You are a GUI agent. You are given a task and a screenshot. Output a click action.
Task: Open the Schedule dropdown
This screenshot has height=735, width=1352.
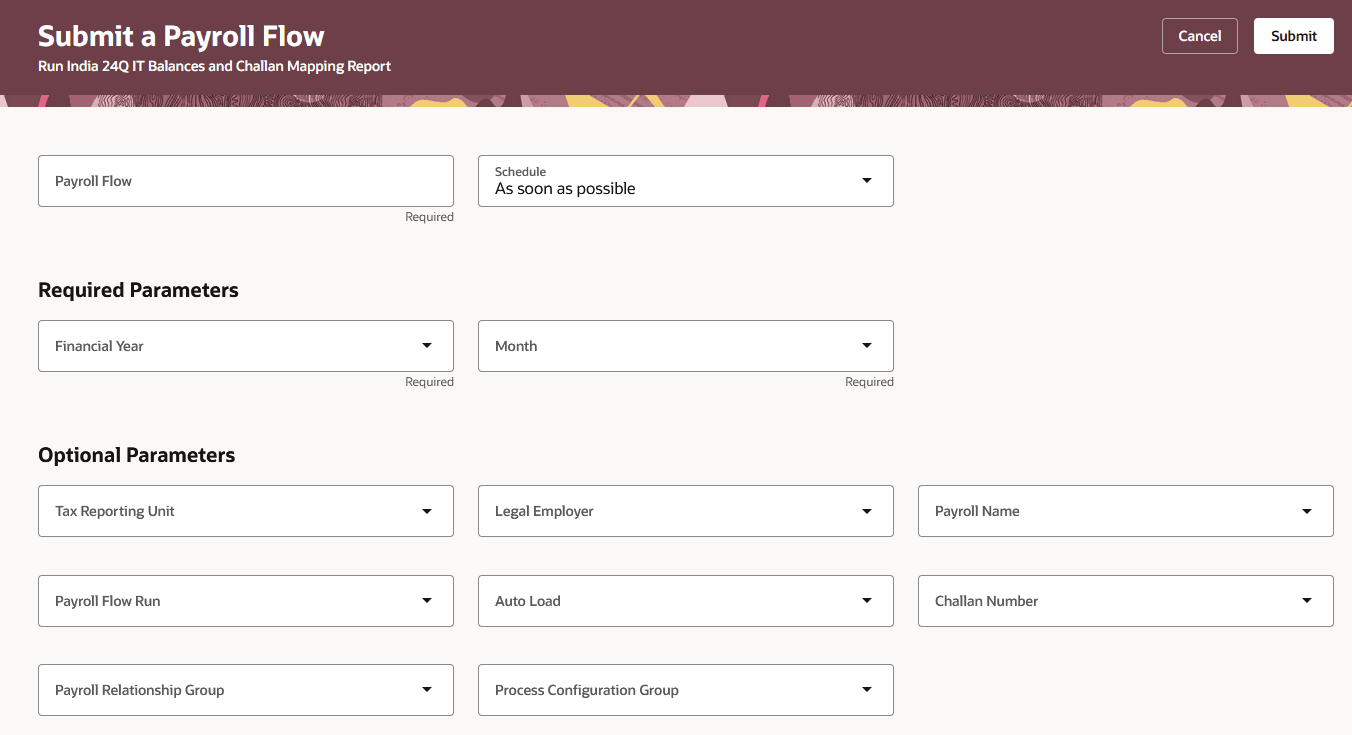pyautogui.click(x=686, y=181)
